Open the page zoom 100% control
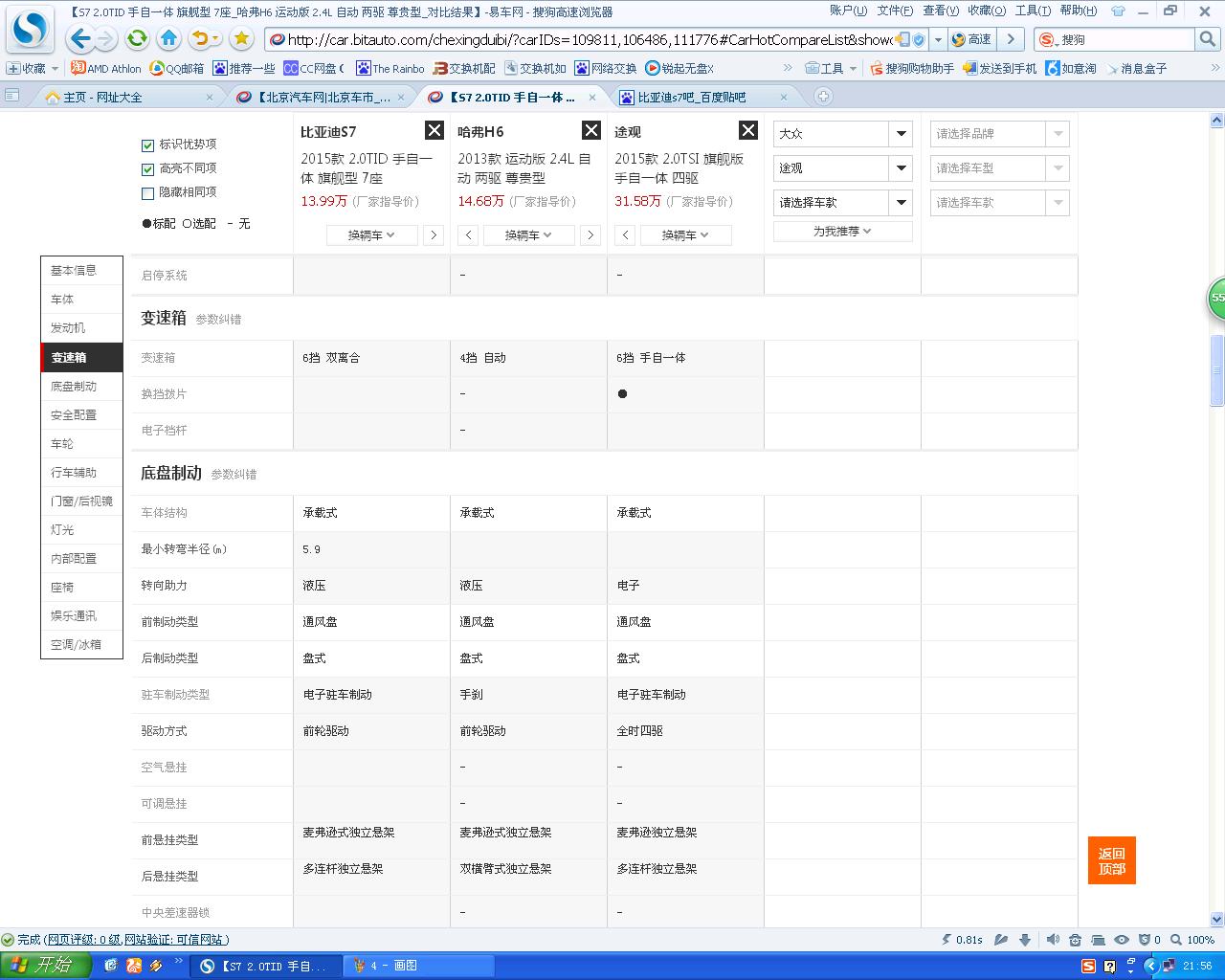Screen dimensions: 1225x980 click(x=1193, y=940)
